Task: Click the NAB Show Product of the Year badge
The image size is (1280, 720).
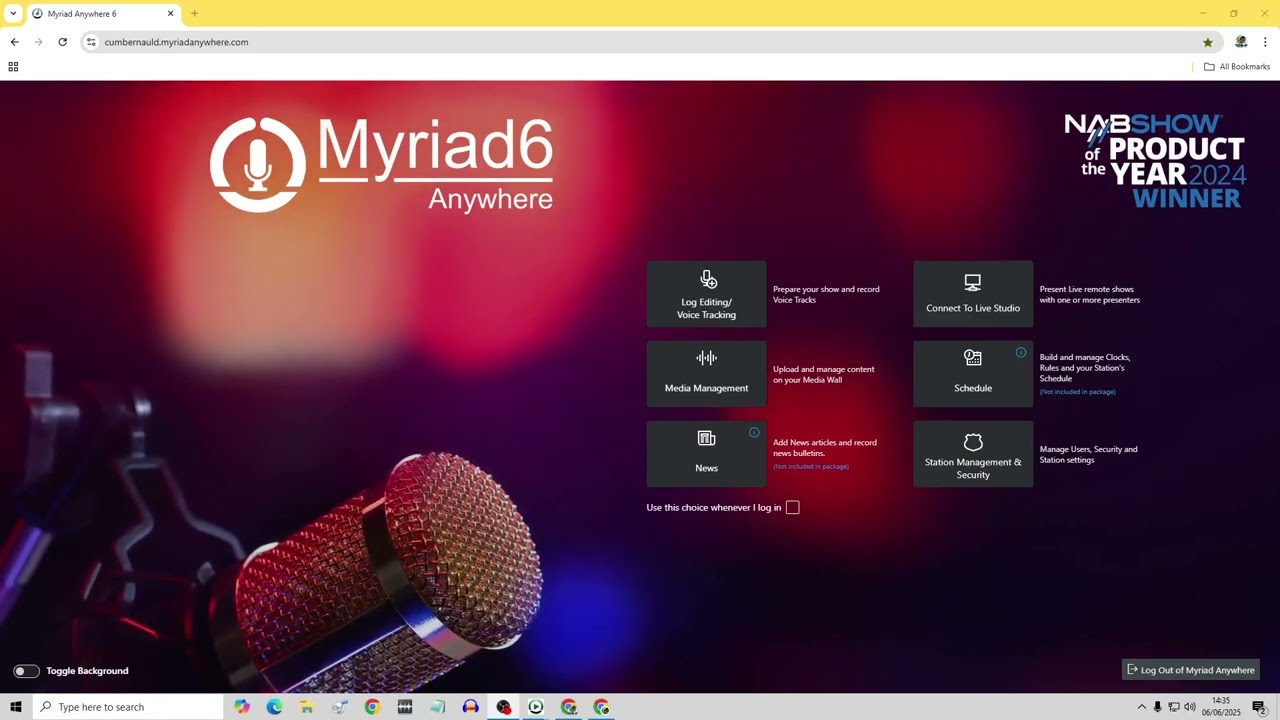Action: tap(1155, 160)
